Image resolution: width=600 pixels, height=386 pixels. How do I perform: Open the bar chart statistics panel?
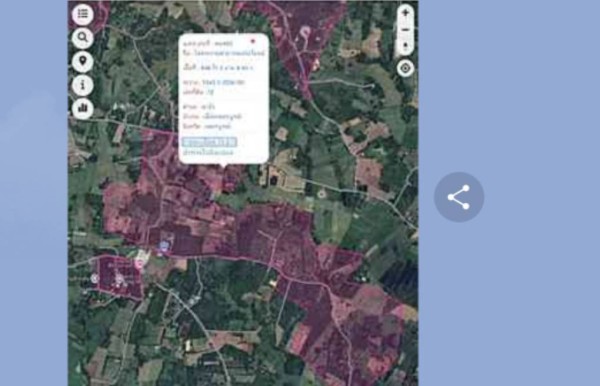[83, 108]
